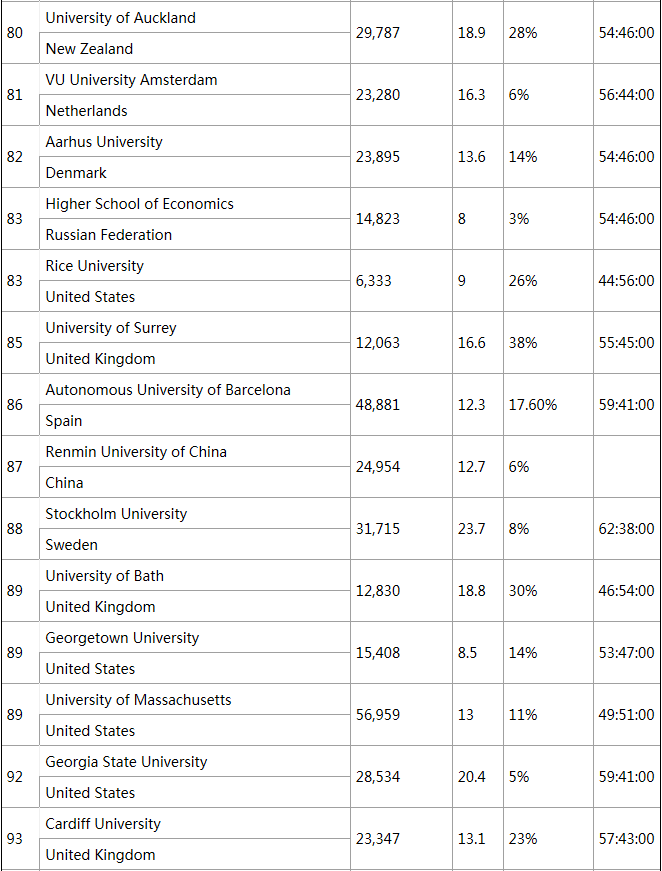Select Cardiff University entry
The width and height of the screenshot is (662, 871).
click(103, 824)
